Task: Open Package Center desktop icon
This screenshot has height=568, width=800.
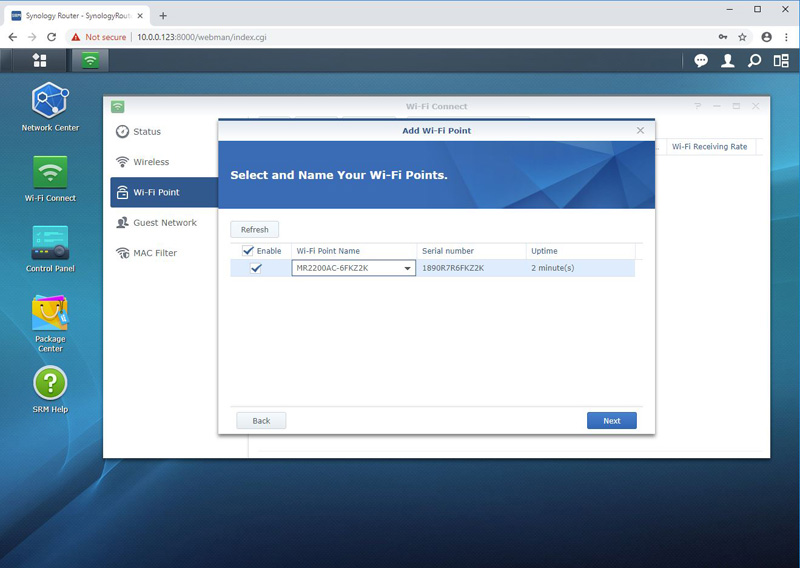Action: (50, 314)
